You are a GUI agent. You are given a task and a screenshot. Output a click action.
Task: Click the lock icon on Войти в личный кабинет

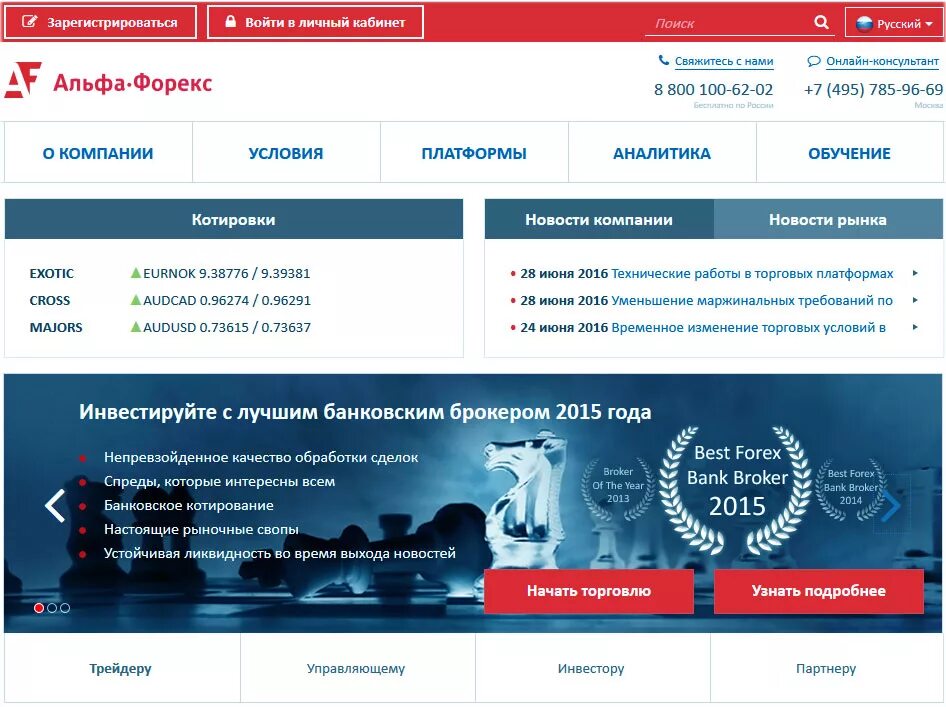point(230,21)
